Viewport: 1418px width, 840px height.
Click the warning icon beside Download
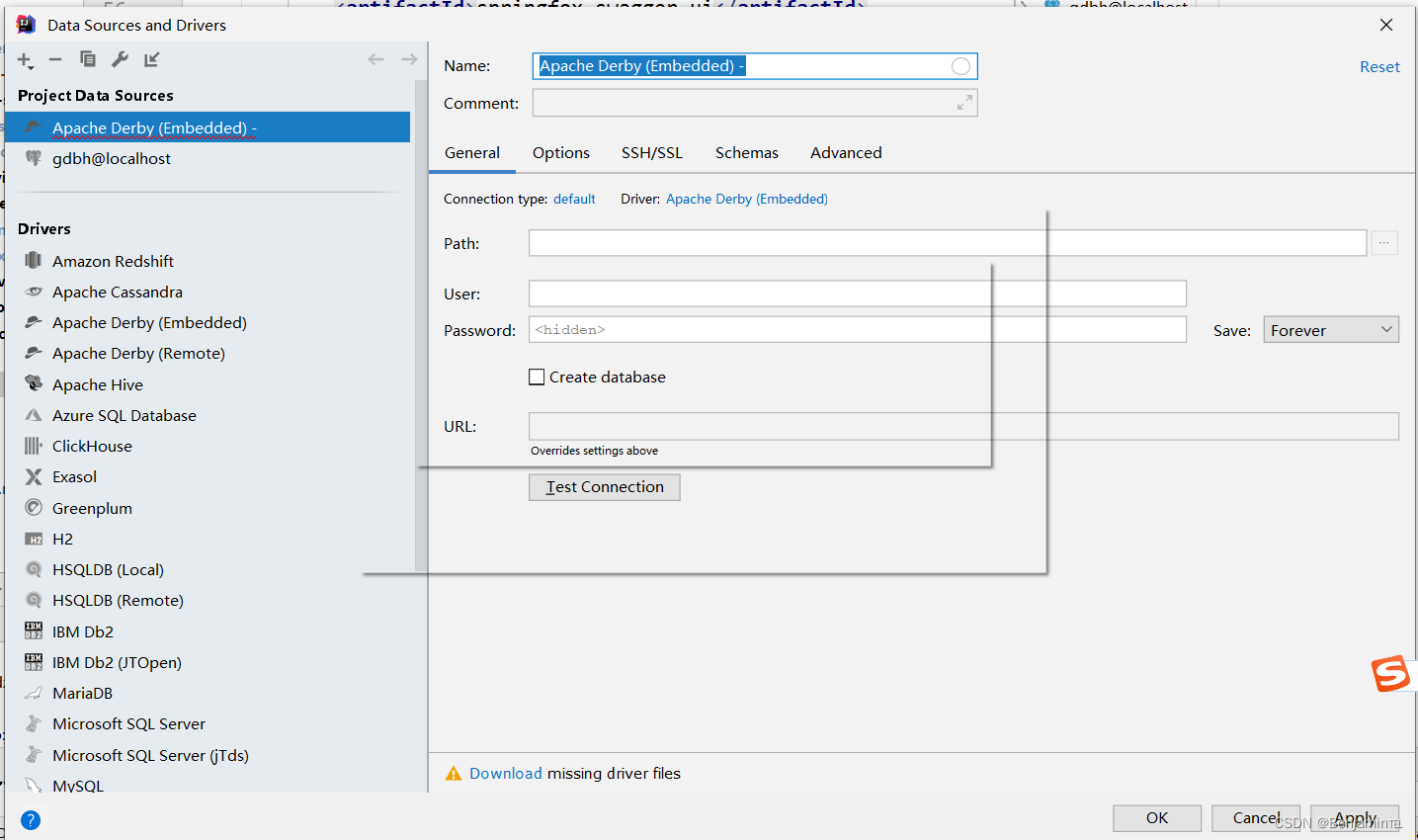454,774
